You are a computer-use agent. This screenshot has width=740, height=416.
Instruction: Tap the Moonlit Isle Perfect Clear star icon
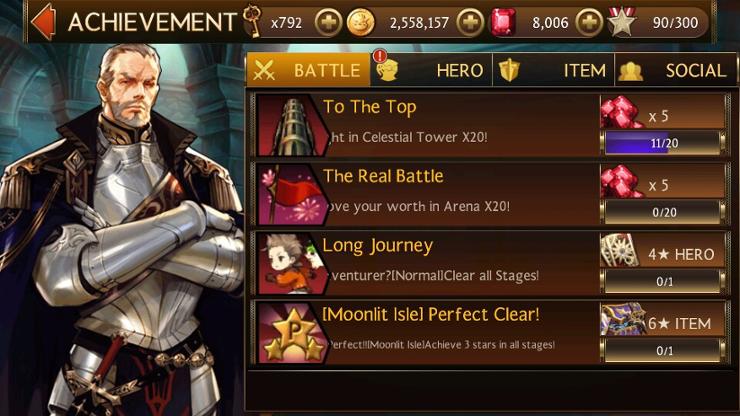click(x=293, y=333)
